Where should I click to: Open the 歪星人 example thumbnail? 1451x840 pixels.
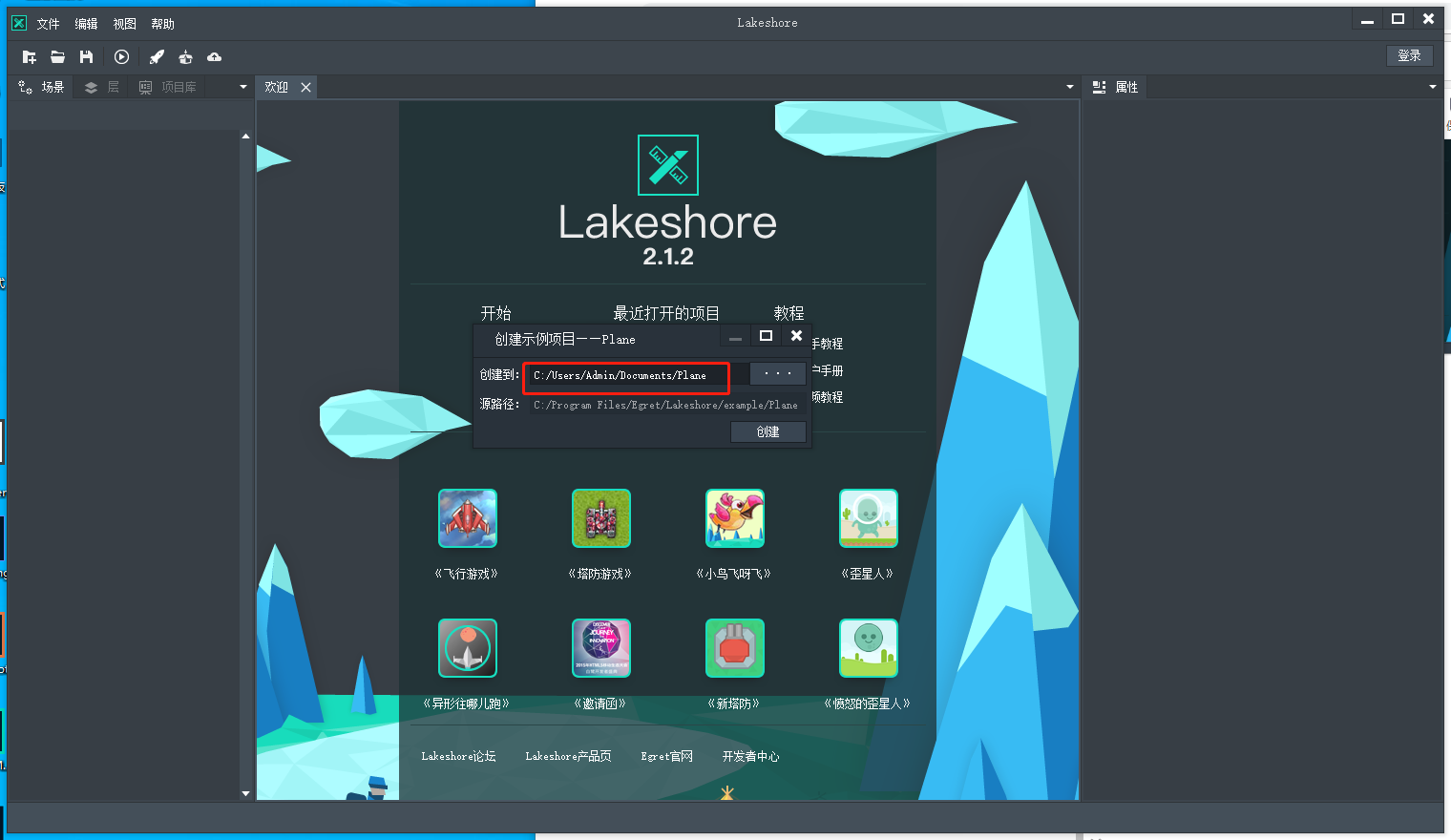tap(869, 518)
